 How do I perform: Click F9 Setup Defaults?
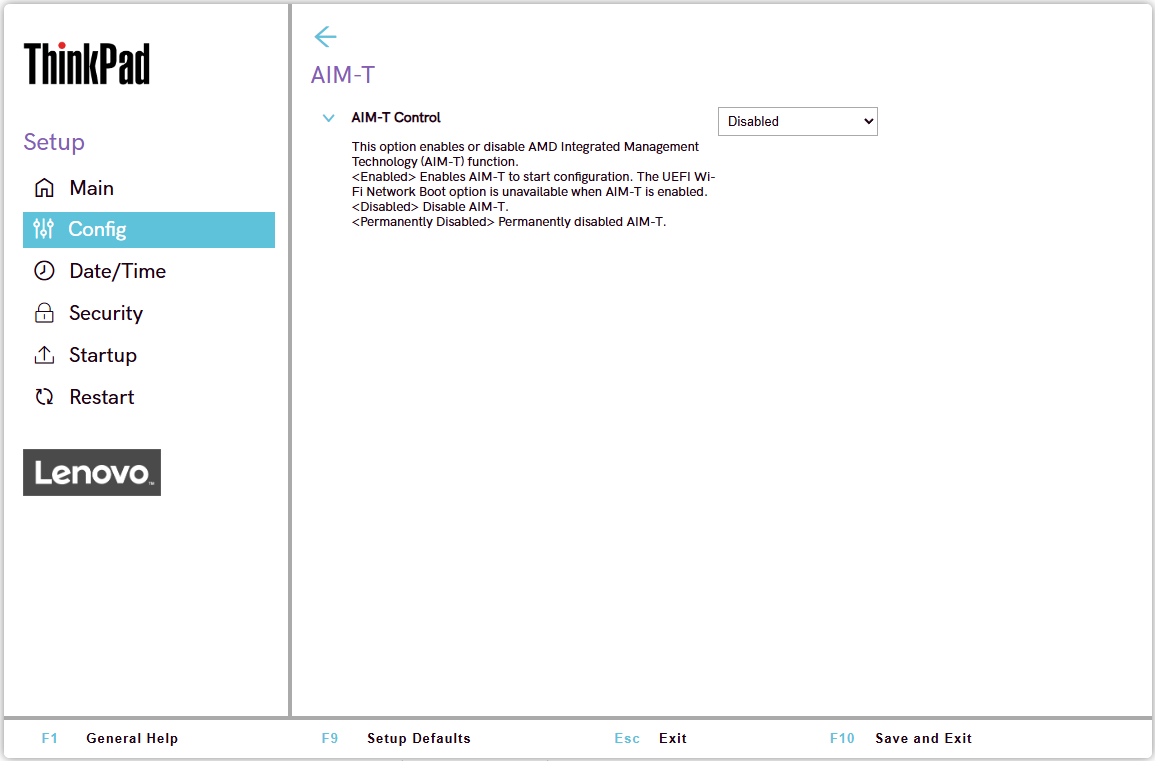pyautogui.click(x=396, y=738)
